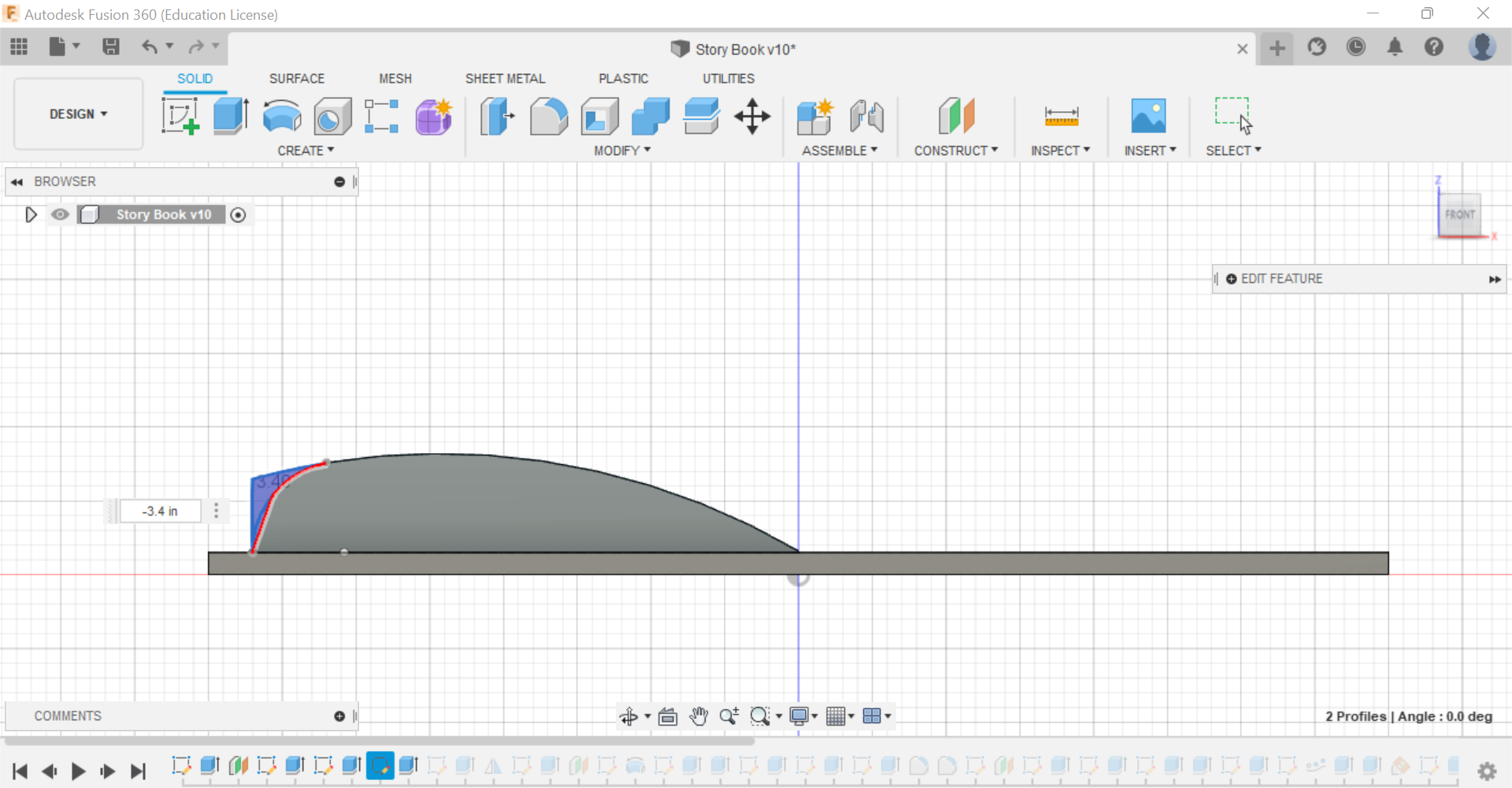
Task: Expand the INSPECT menu
Action: tap(1061, 151)
